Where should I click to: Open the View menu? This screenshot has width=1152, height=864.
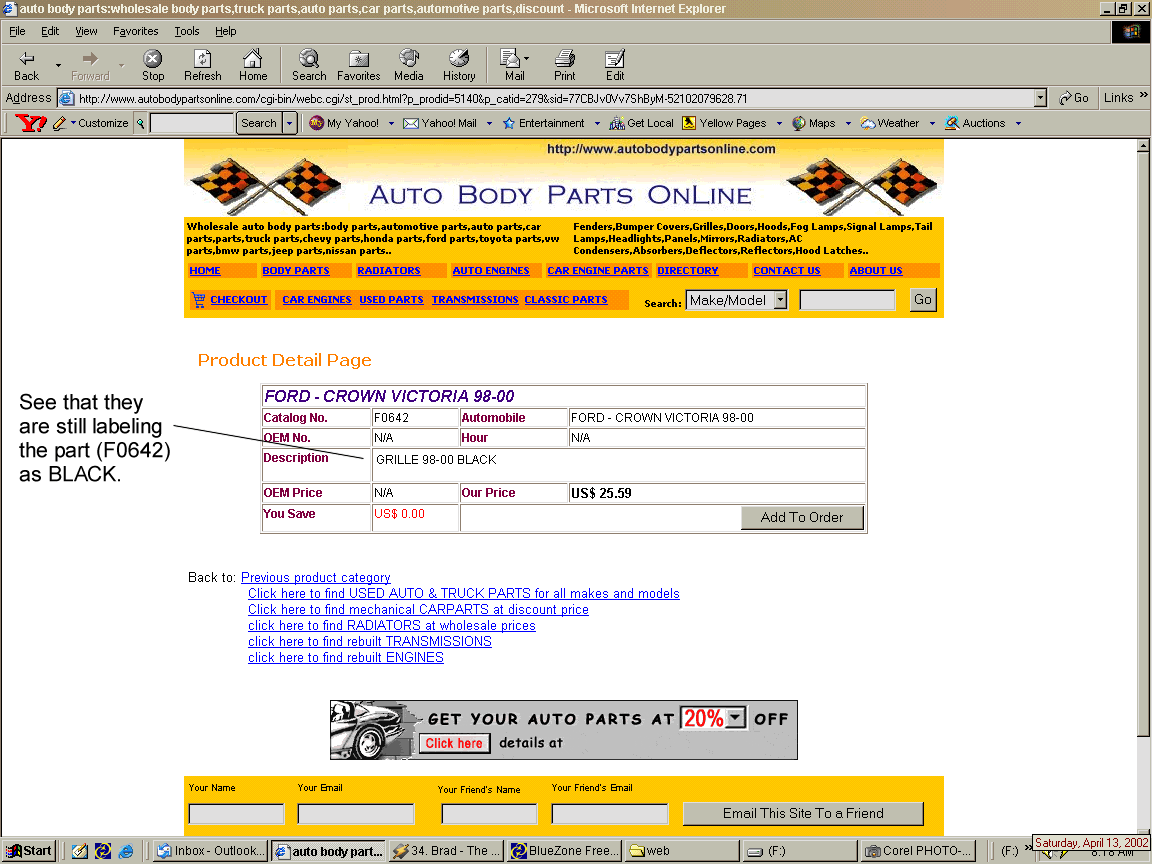[86, 31]
